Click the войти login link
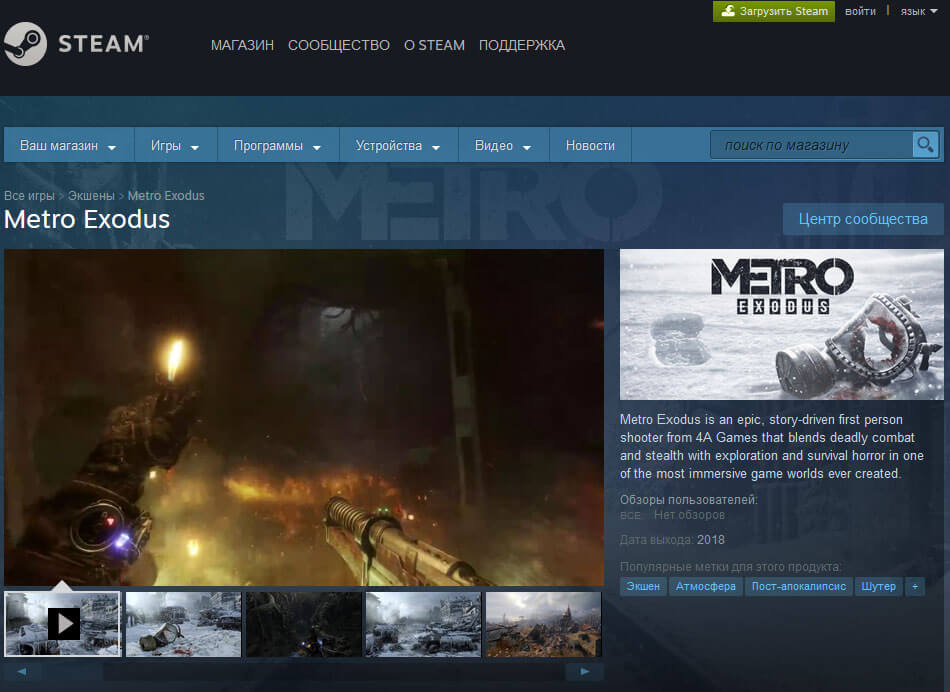The width and height of the screenshot is (950, 692). click(860, 11)
